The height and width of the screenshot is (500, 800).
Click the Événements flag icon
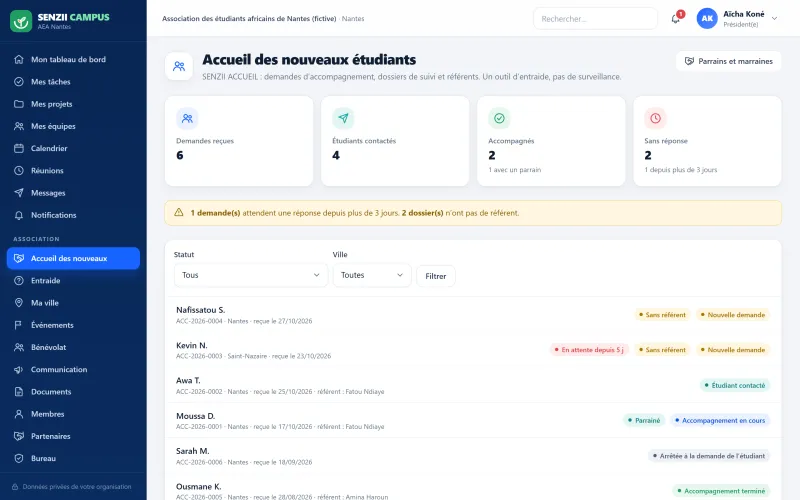tap(19, 325)
